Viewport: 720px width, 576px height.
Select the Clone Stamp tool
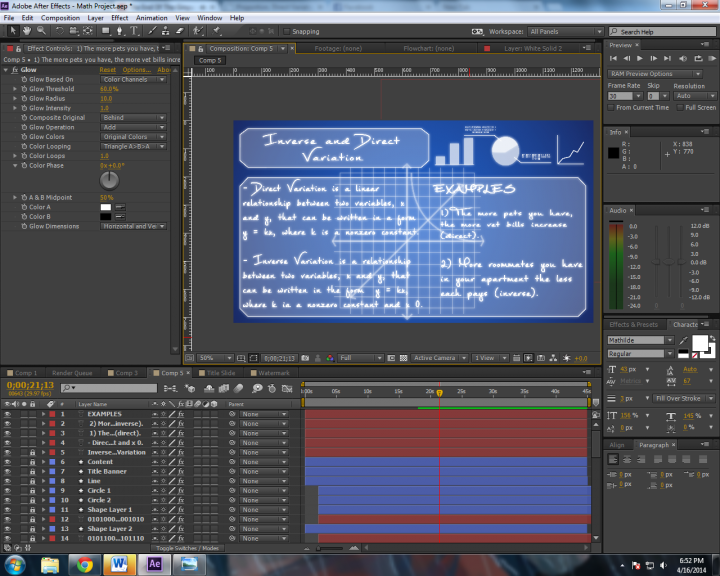165,31
